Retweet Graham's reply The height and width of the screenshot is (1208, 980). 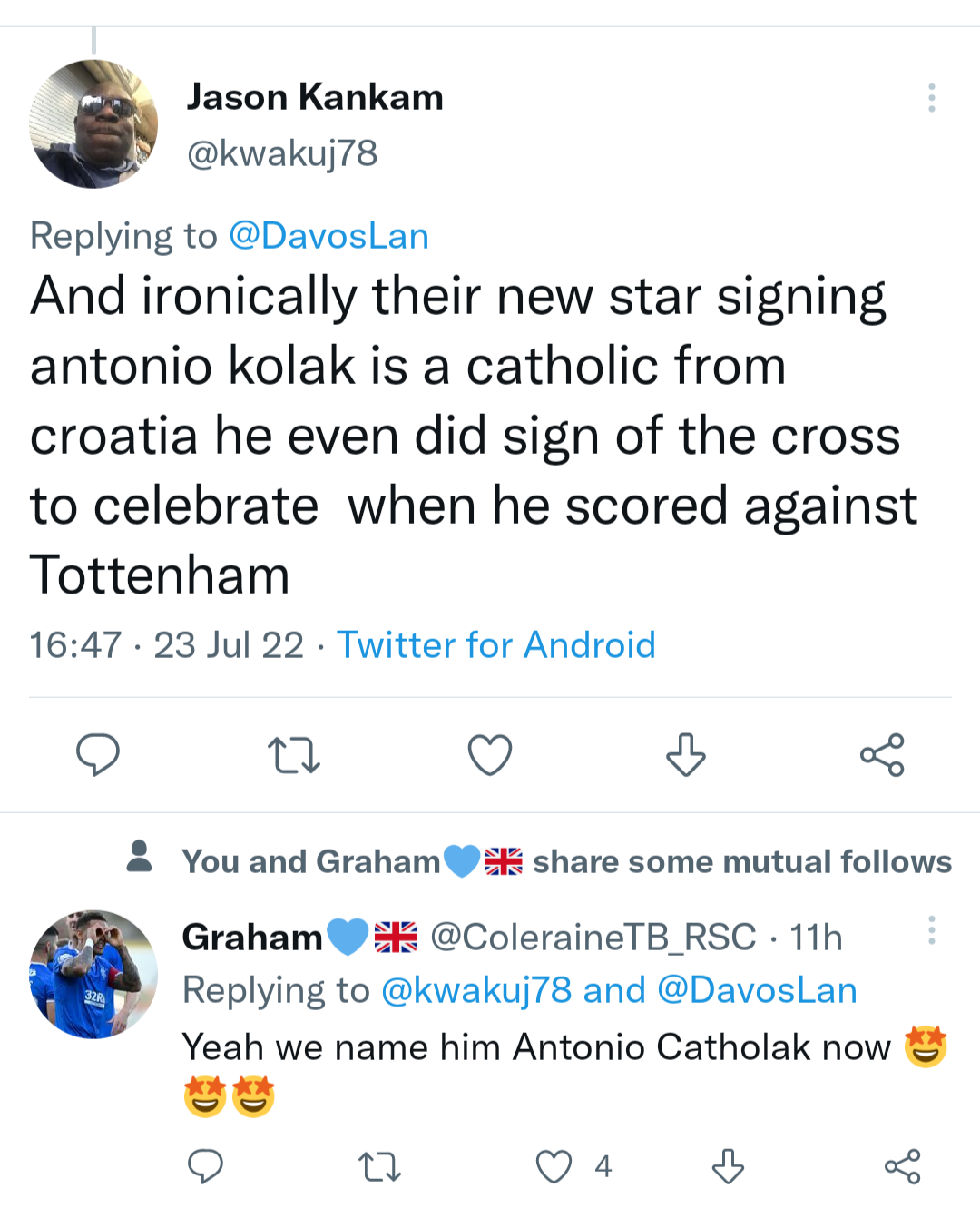coord(379,1166)
